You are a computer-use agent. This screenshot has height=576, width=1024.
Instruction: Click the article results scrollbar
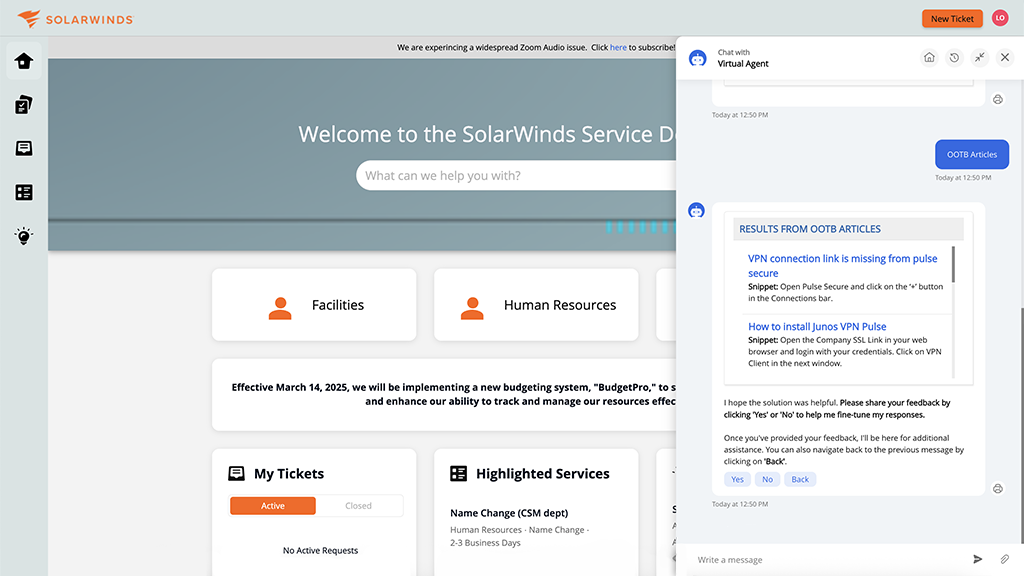click(953, 264)
